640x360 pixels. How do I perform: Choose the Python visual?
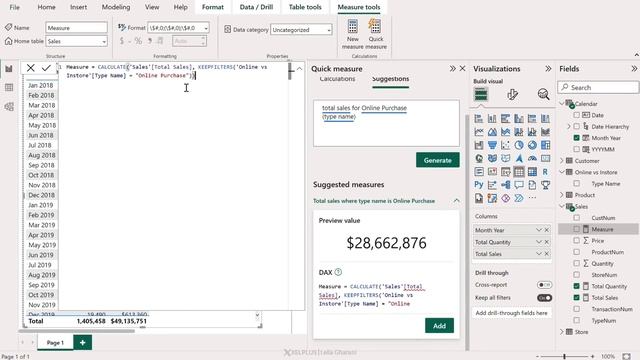(x=479, y=185)
